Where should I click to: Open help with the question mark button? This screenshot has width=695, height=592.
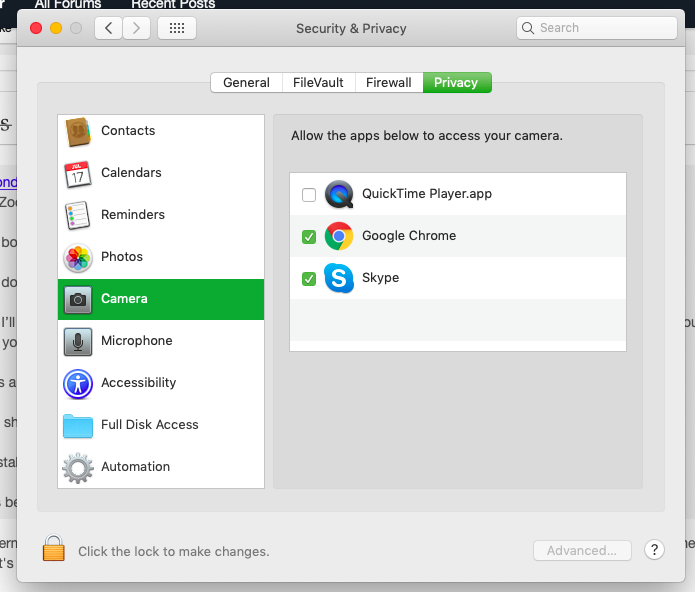(x=654, y=550)
